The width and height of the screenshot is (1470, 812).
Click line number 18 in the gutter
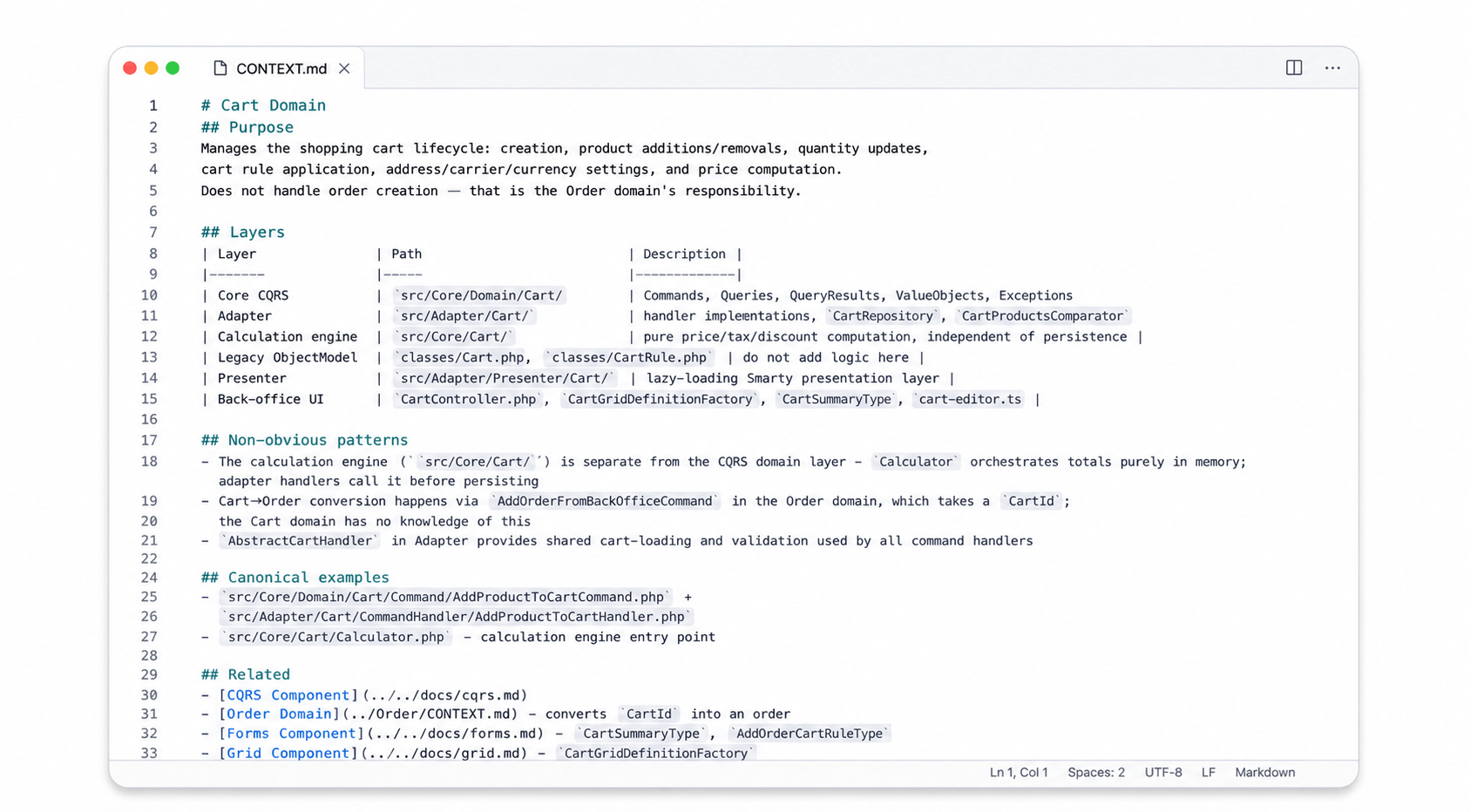click(149, 462)
